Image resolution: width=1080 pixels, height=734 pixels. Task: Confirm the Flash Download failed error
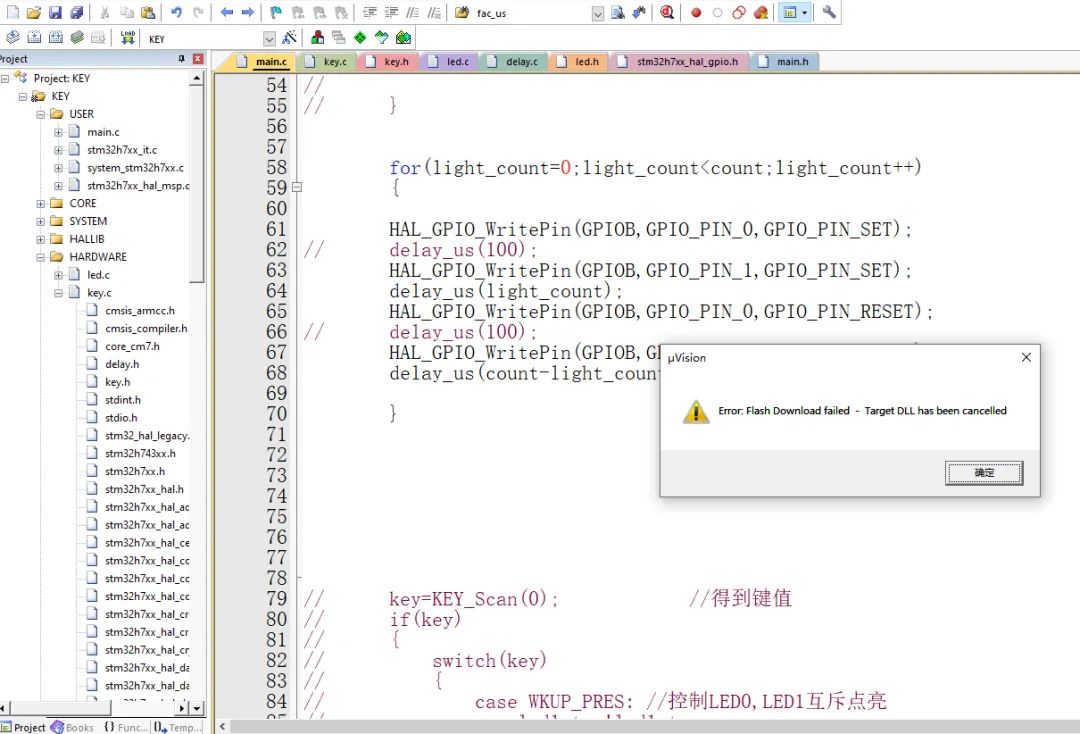point(984,472)
